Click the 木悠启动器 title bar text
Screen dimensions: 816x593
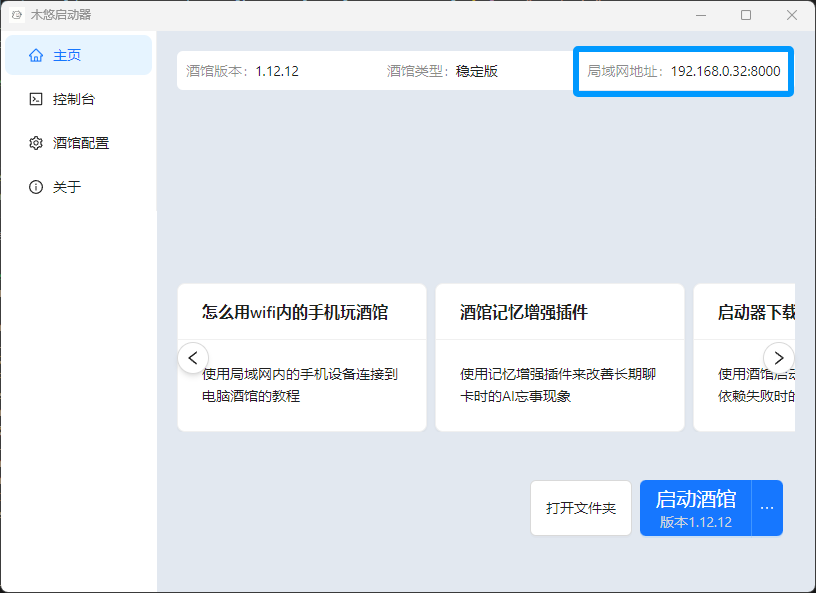[x=61, y=15]
